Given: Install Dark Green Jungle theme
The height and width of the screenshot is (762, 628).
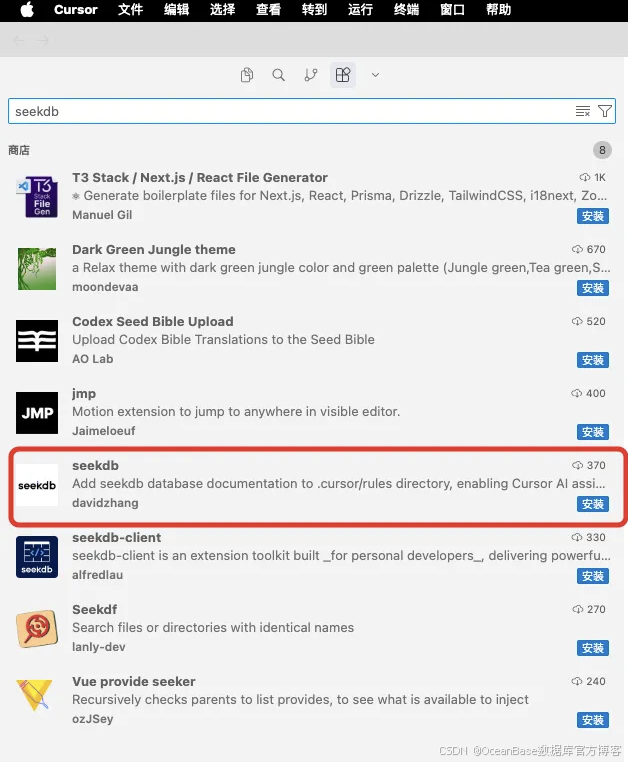Looking at the screenshot, I should point(593,288).
